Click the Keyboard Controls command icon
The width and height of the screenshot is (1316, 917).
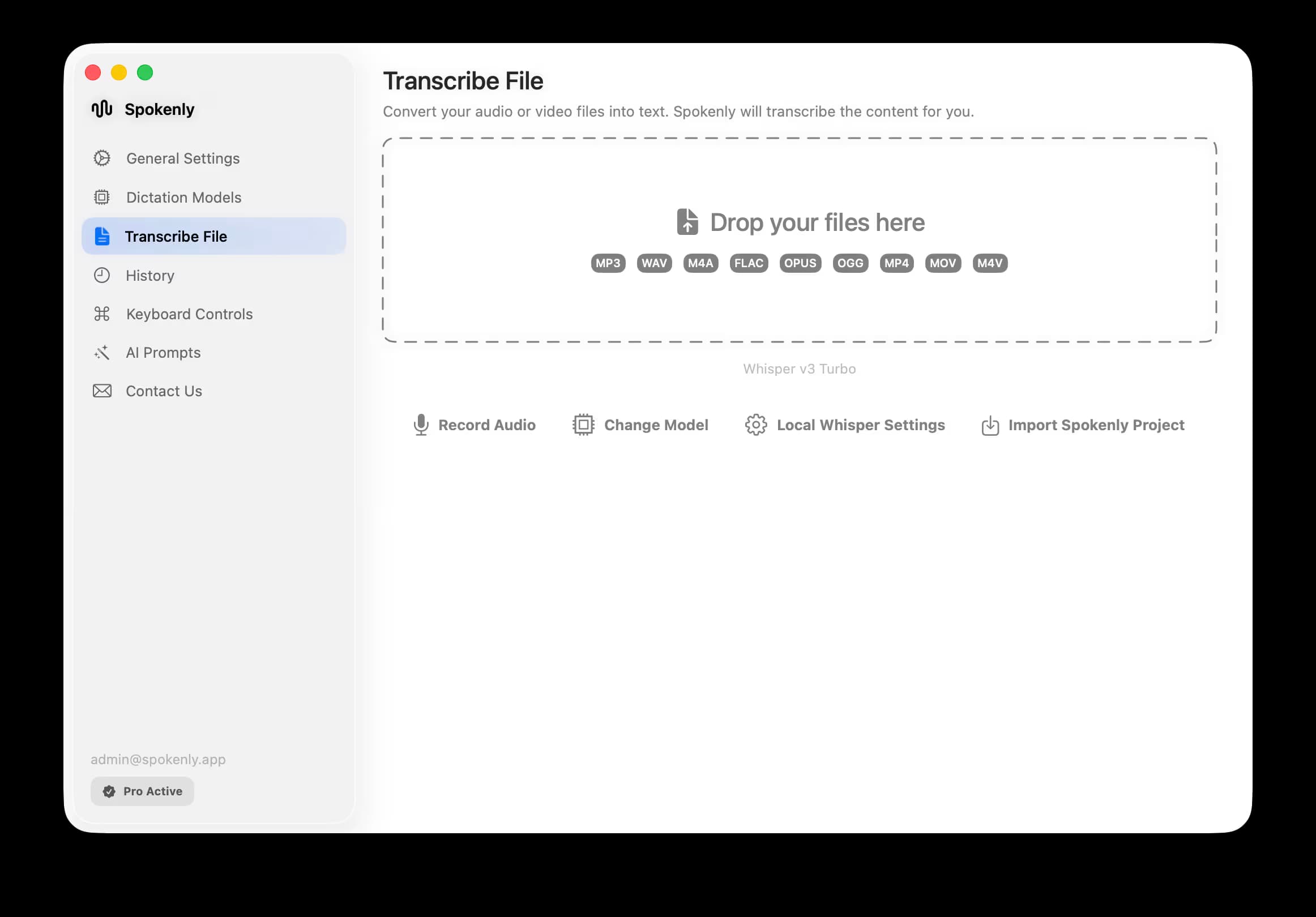coord(102,314)
